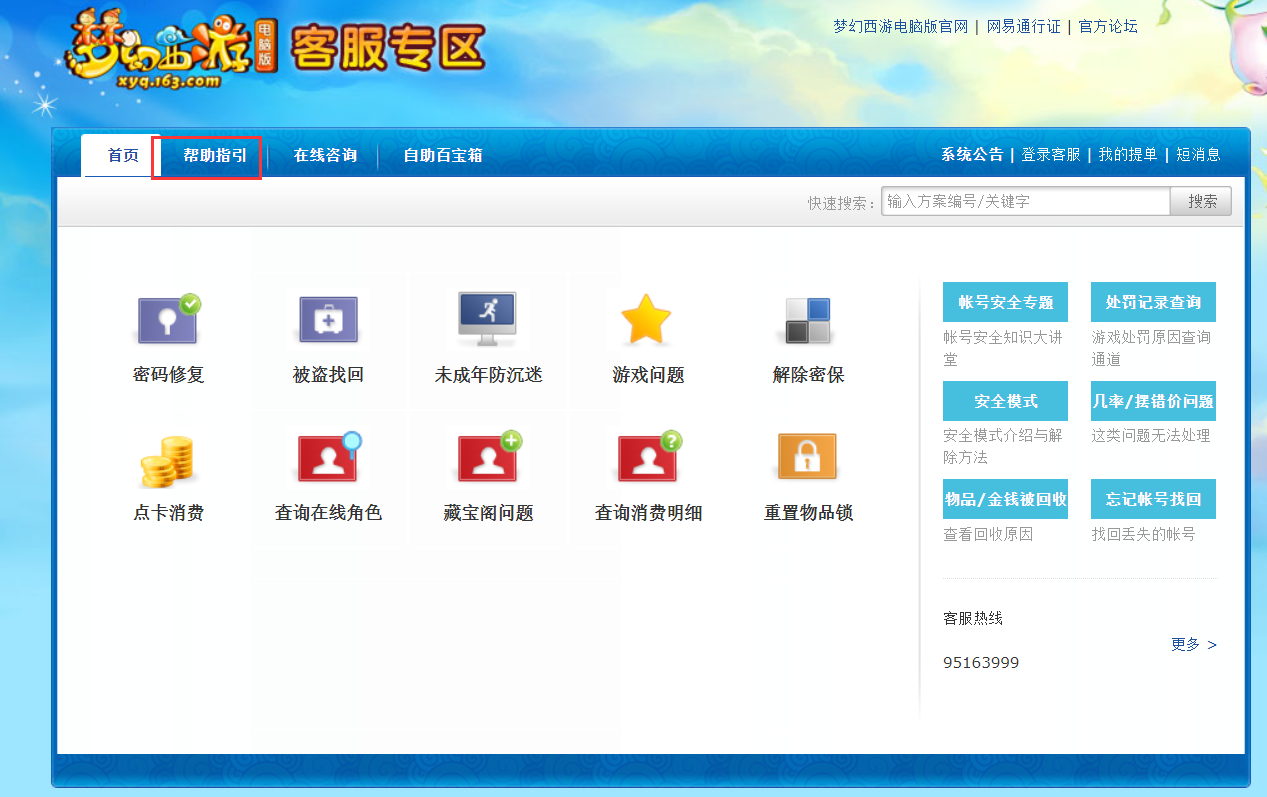The height and width of the screenshot is (797, 1267).
Task: Open the 我的提单 link
Action: point(1128,154)
